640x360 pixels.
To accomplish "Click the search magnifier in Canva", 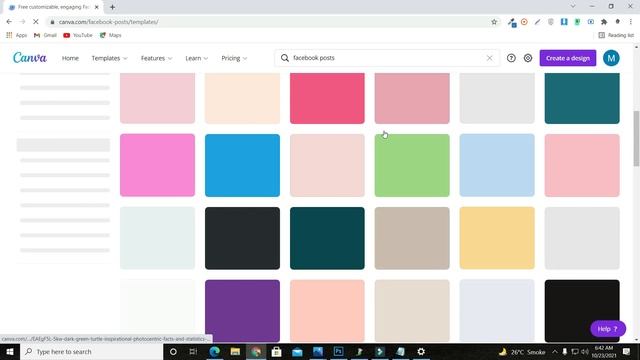I will coord(284,58).
